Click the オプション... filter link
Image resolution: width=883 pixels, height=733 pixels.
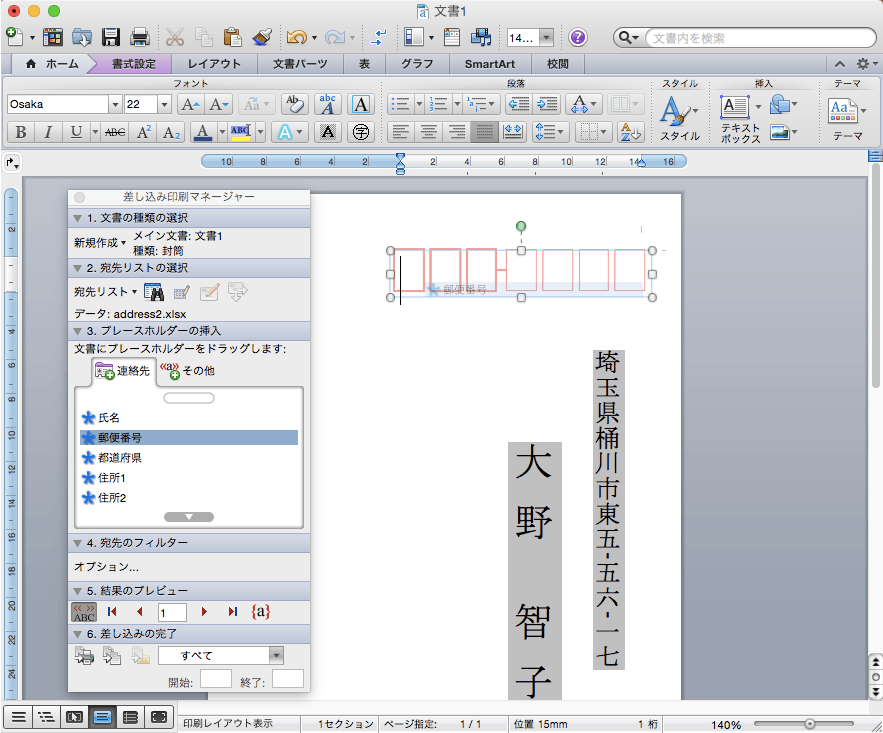106,567
